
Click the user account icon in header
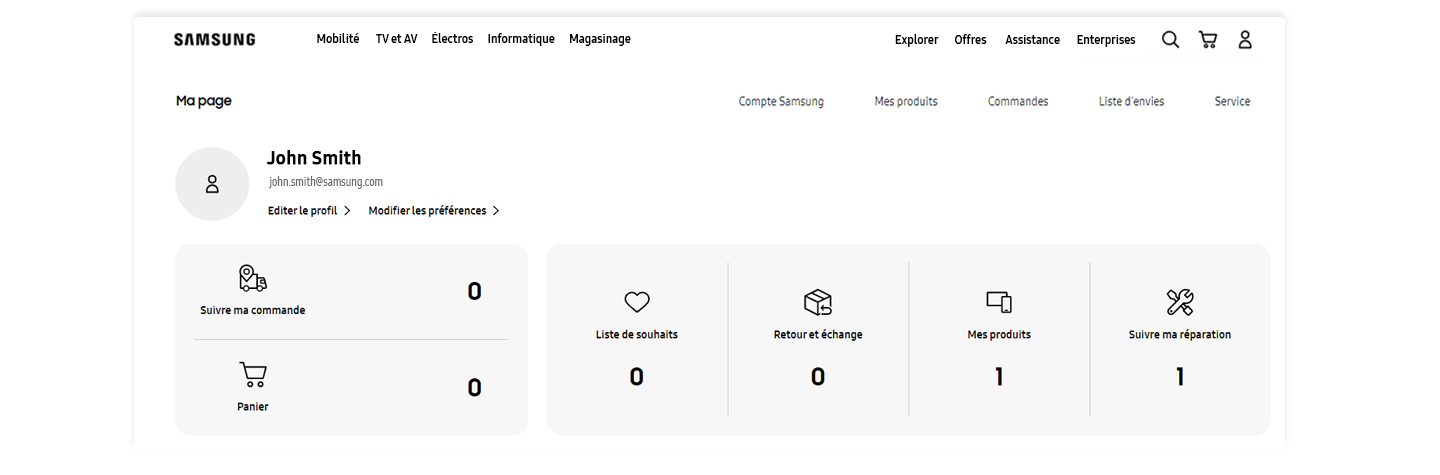pyautogui.click(x=1245, y=40)
